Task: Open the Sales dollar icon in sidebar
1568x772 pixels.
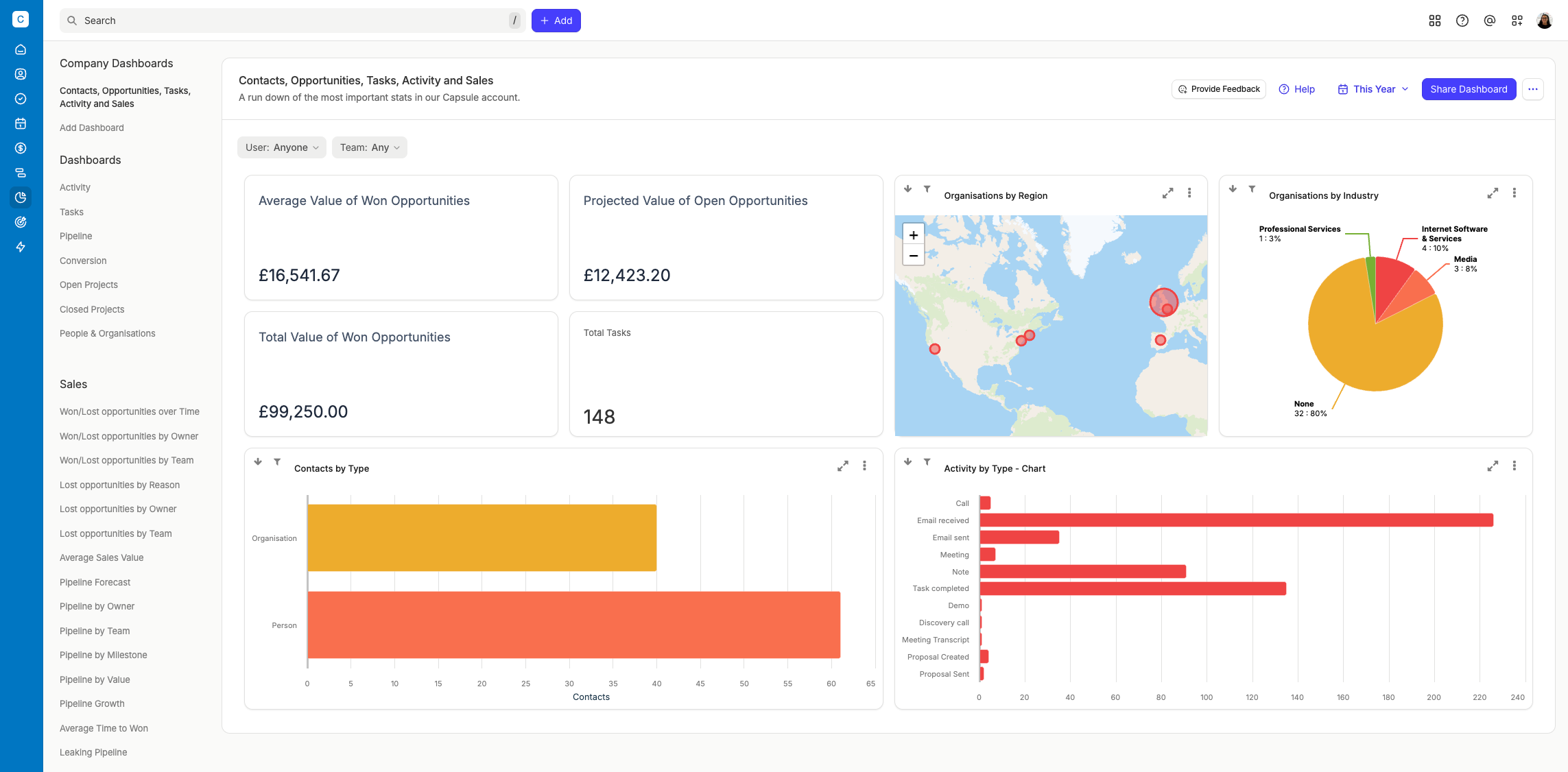Action: 21,148
